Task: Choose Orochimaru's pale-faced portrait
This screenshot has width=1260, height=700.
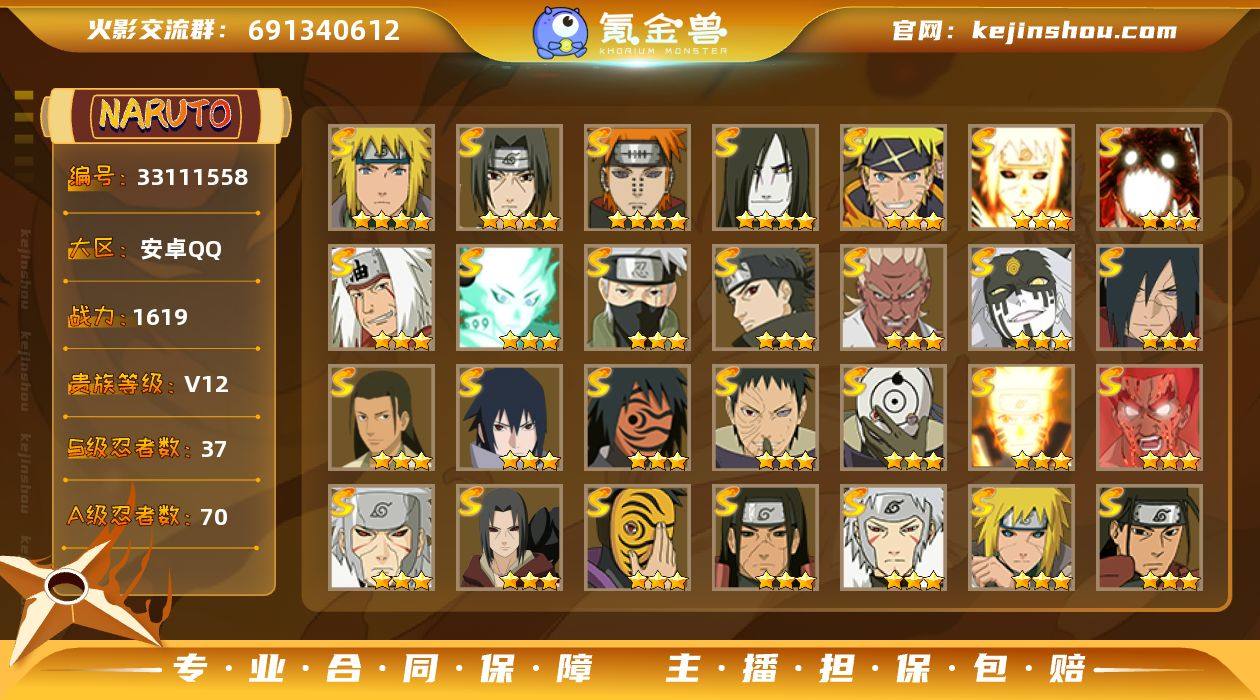Action: coord(765,177)
